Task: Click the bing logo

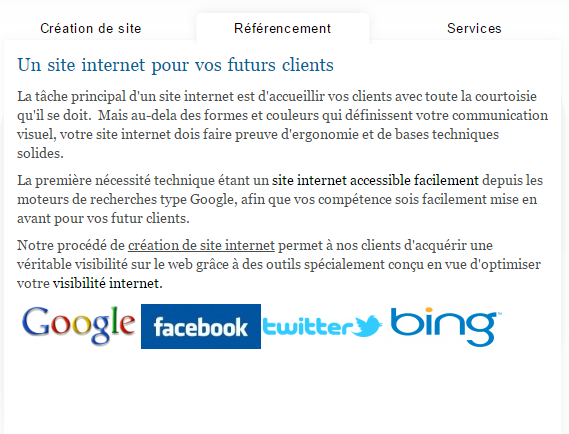Action: (445, 327)
